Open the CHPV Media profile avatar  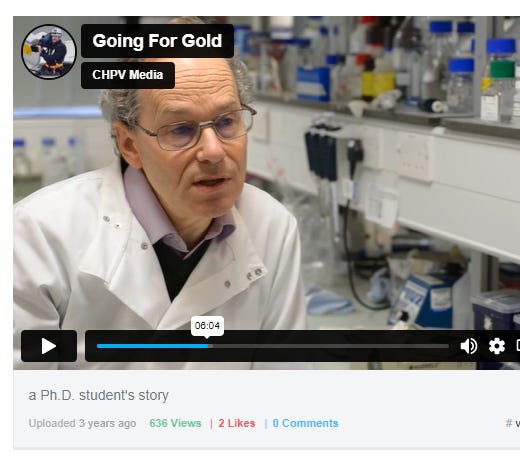pyautogui.click(x=49, y=52)
